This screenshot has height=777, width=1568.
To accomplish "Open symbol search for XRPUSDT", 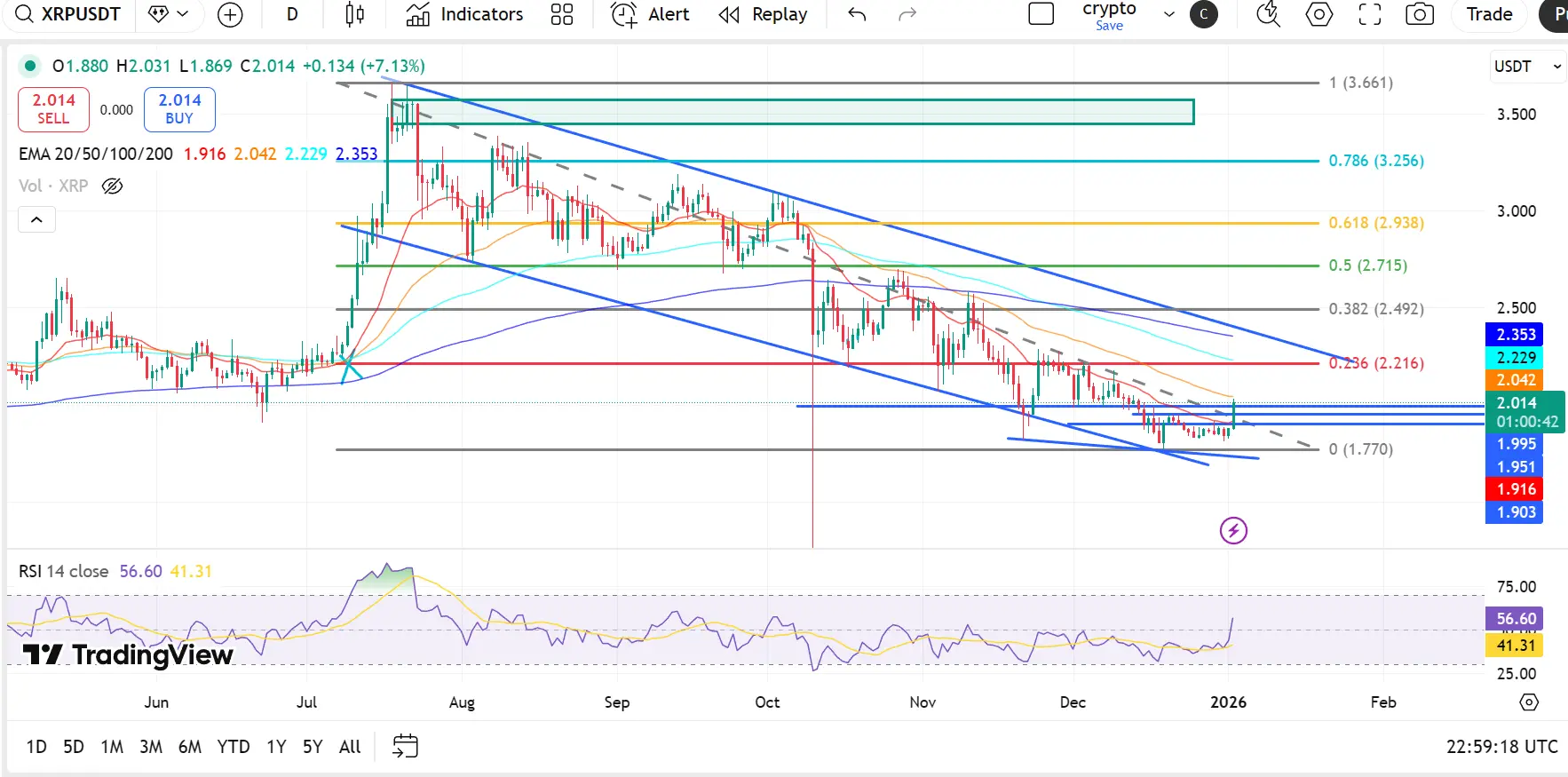I will click(x=69, y=14).
